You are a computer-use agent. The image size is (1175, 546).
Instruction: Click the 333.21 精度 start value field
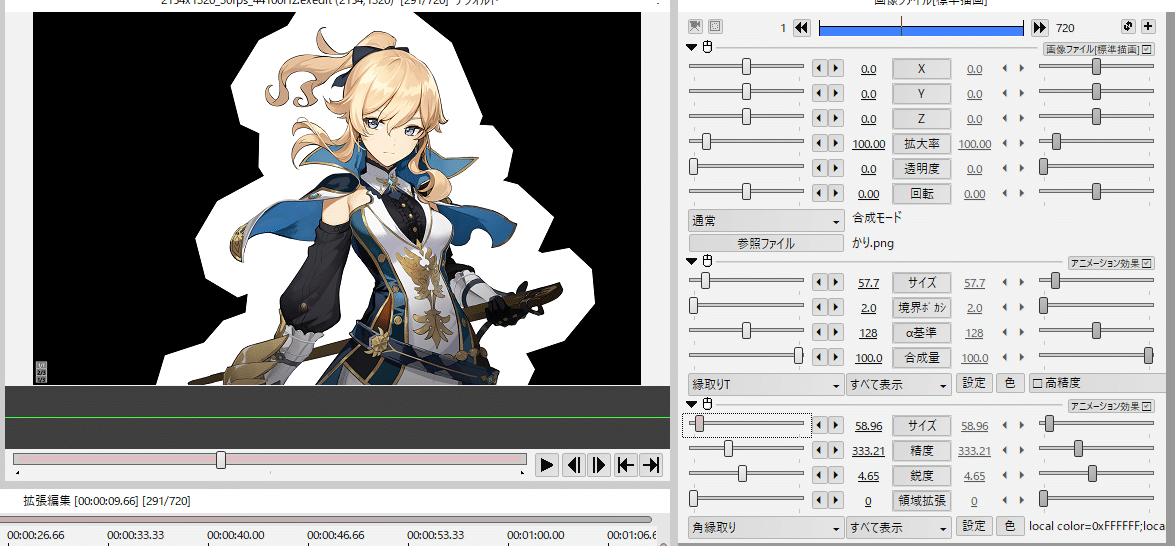point(869,451)
